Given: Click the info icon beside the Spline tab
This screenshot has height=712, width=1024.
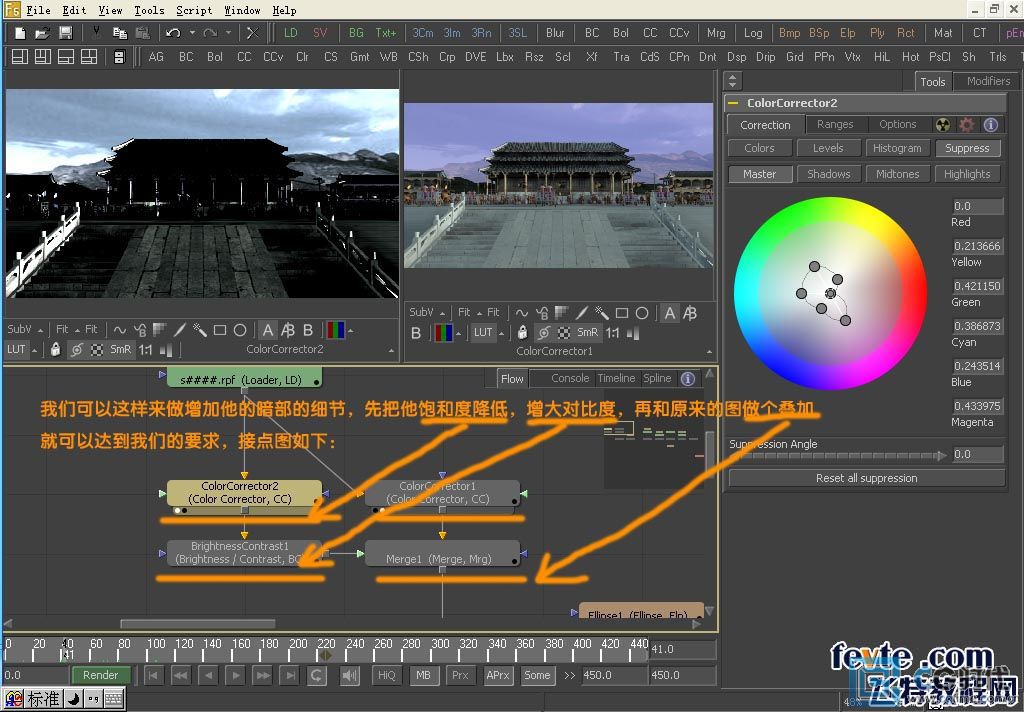Looking at the screenshot, I should point(688,379).
